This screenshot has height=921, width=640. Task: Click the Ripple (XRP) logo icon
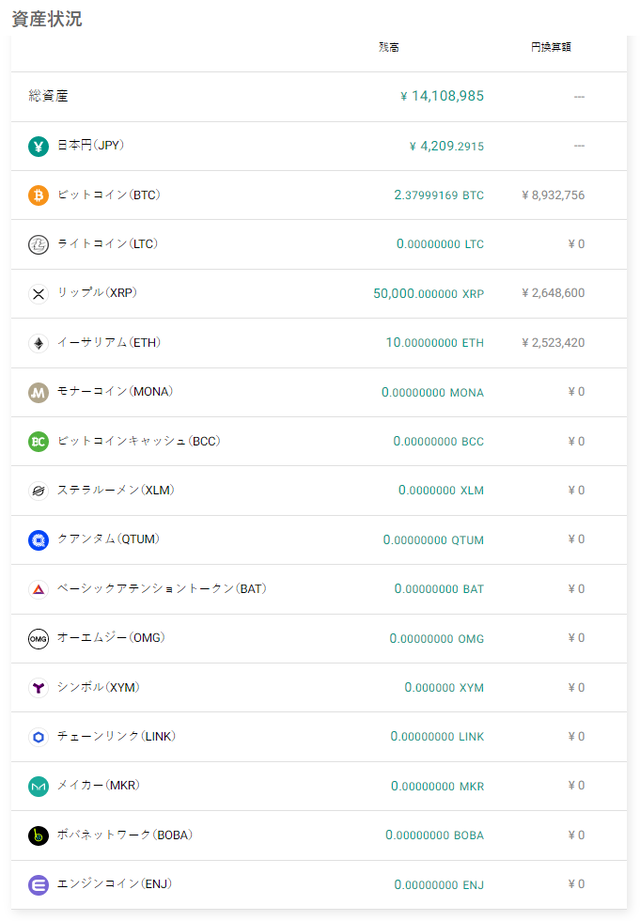(x=38, y=293)
